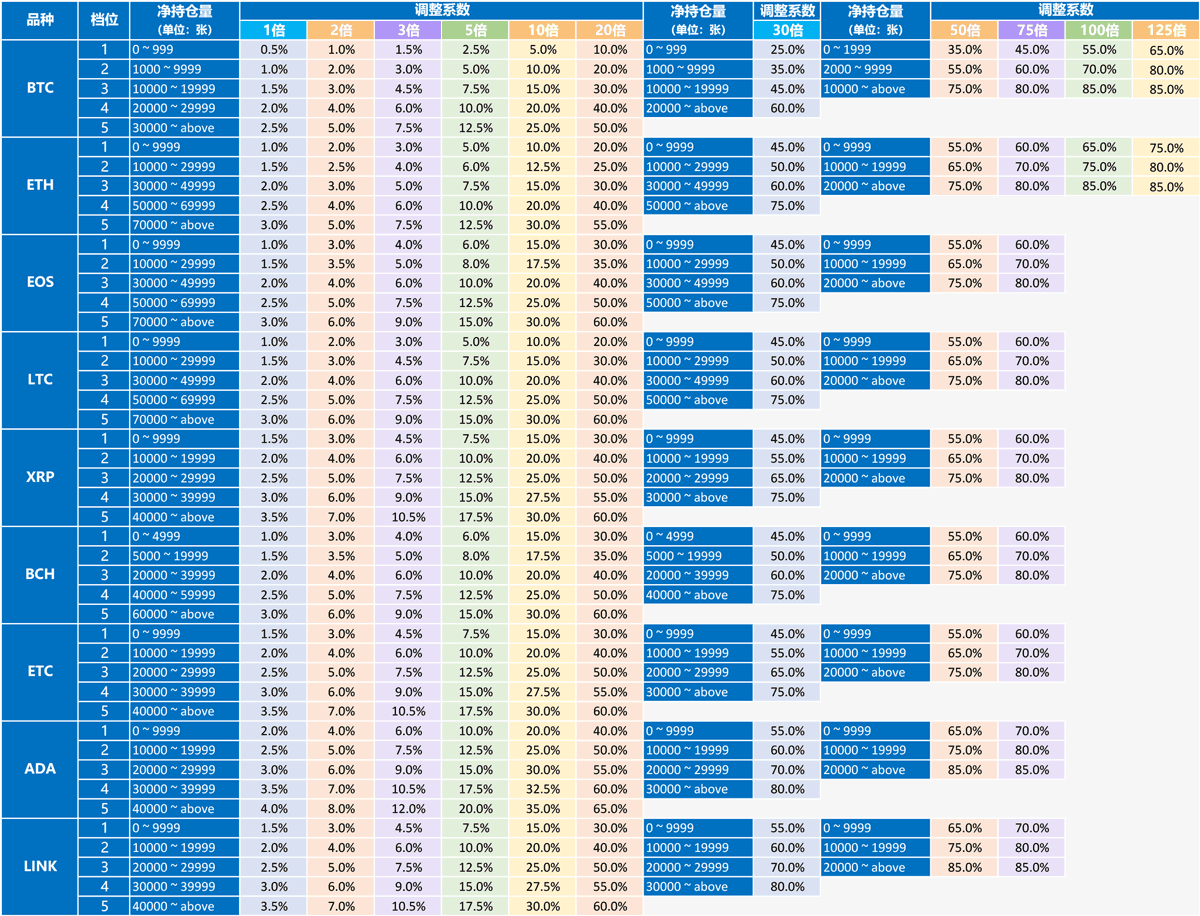The image size is (1200, 916).
Task: Click the BTC row label
Action: (40, 88)
